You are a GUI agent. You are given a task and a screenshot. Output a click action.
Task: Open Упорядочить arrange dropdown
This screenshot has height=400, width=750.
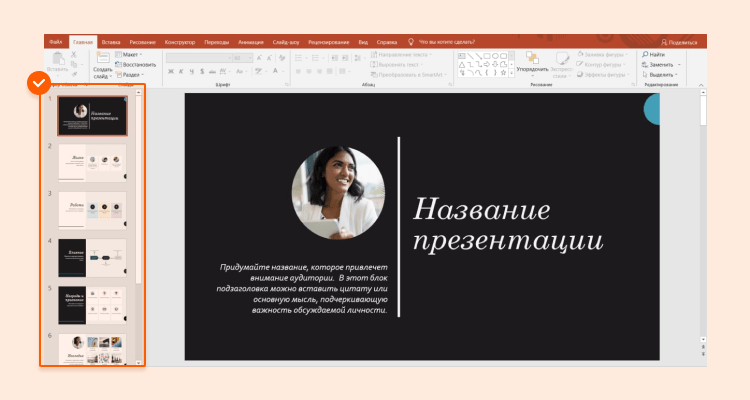532,64
